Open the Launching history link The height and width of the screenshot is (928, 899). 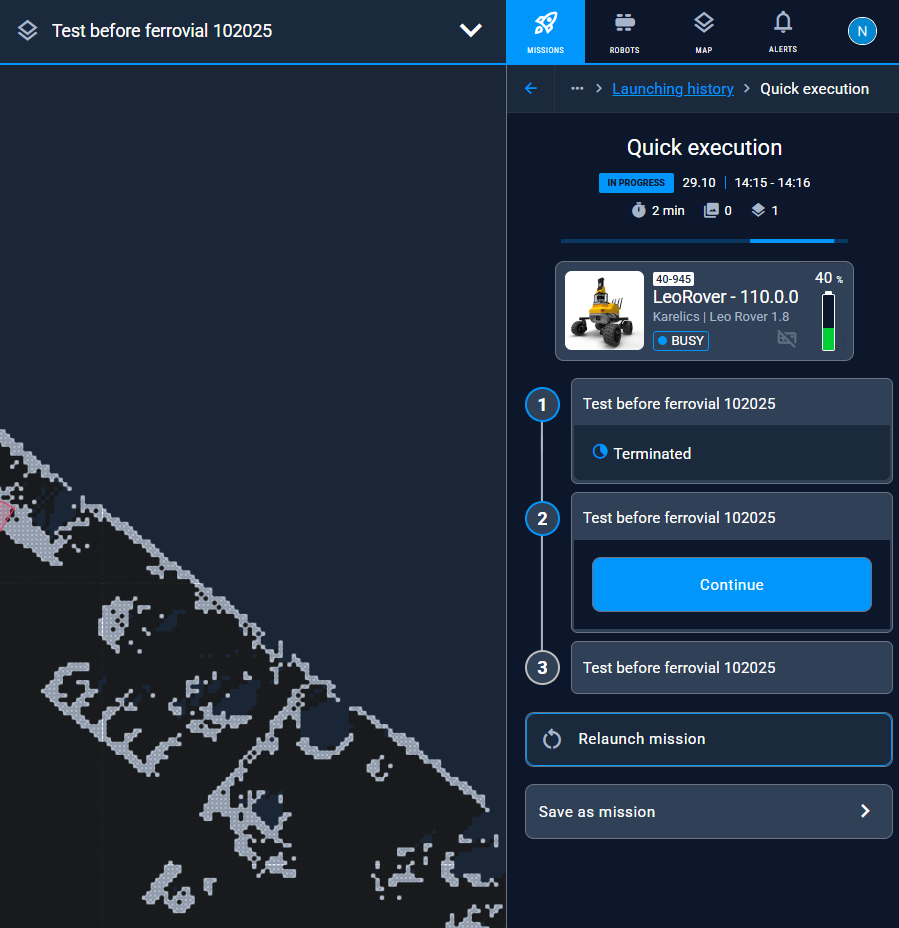[673, 89]
